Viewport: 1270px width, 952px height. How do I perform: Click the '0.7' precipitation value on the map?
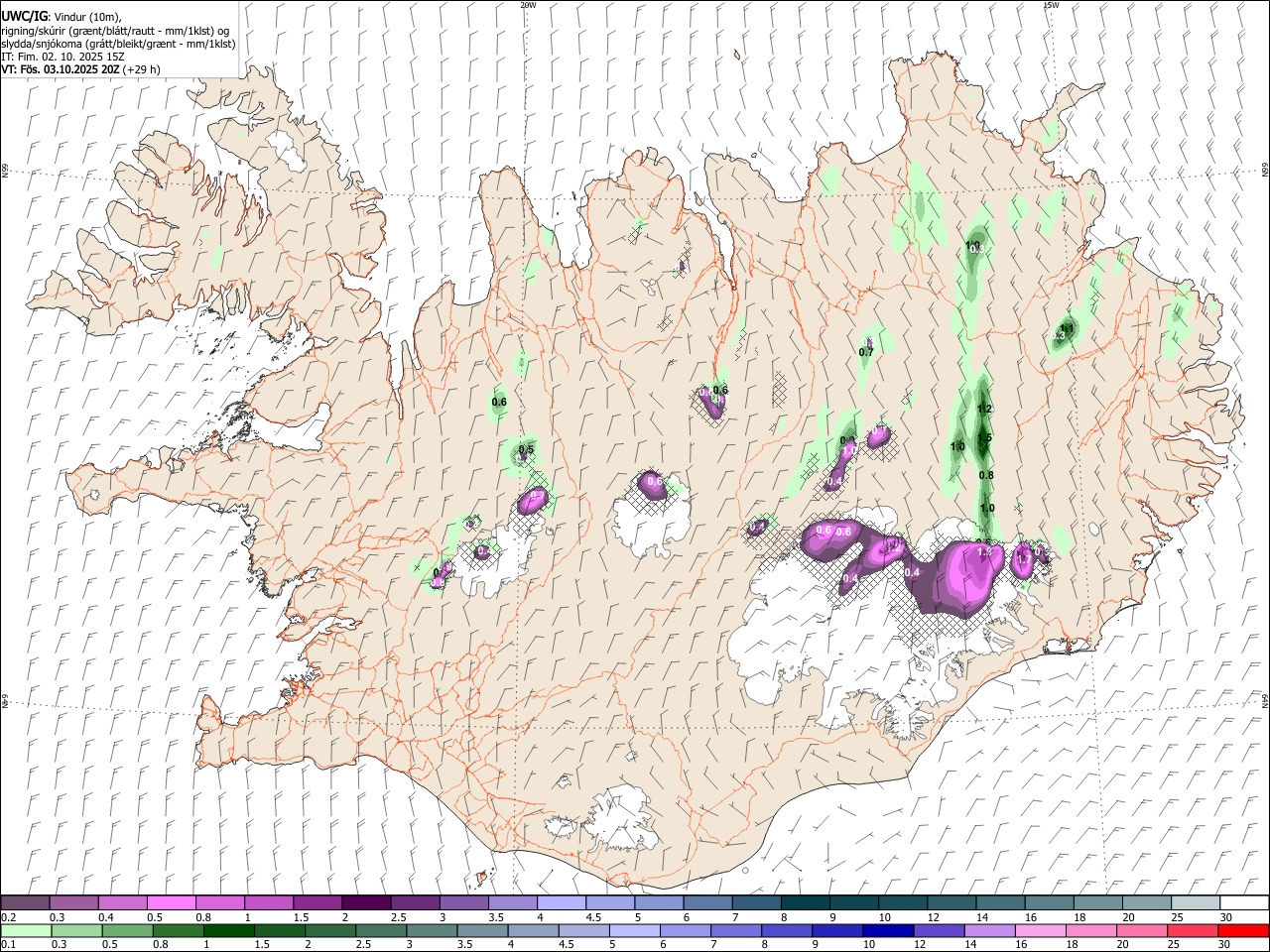point(866,352)
